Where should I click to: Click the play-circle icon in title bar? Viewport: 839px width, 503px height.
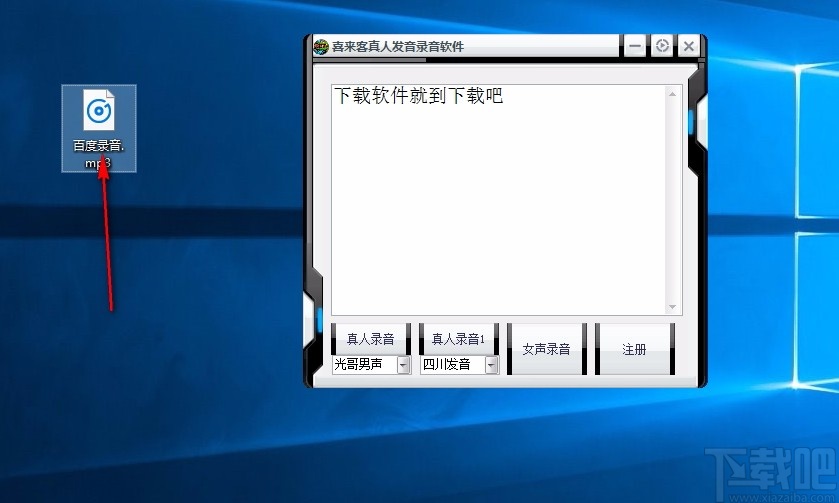coord(662,46)
